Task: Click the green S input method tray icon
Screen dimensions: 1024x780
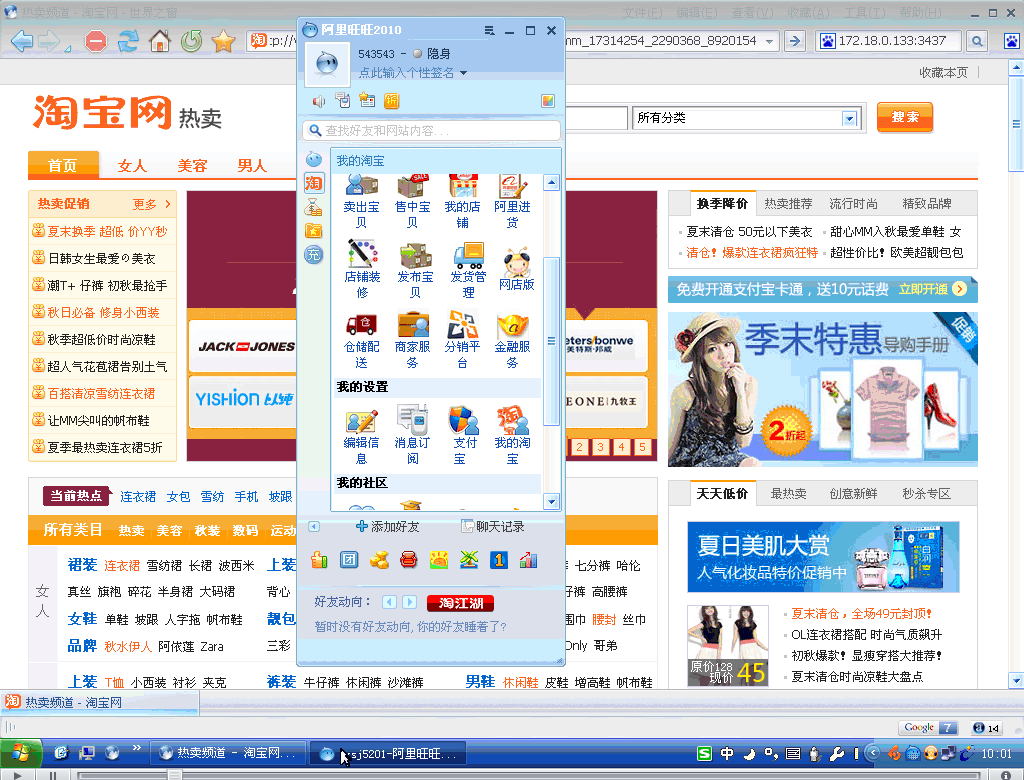Action: tap(705, 753)
